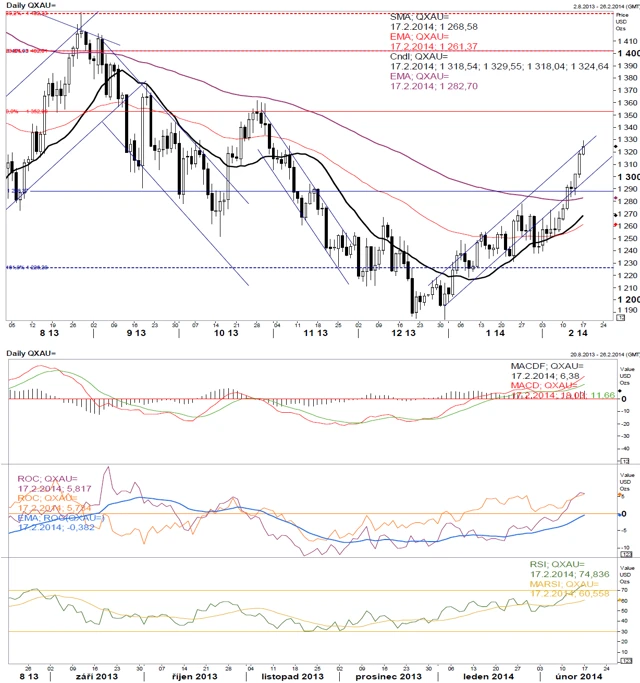Select the 'SMA; QXAU=' legend label
The width and height of the screenshot is (640, 683).
(x=419, y=17)
